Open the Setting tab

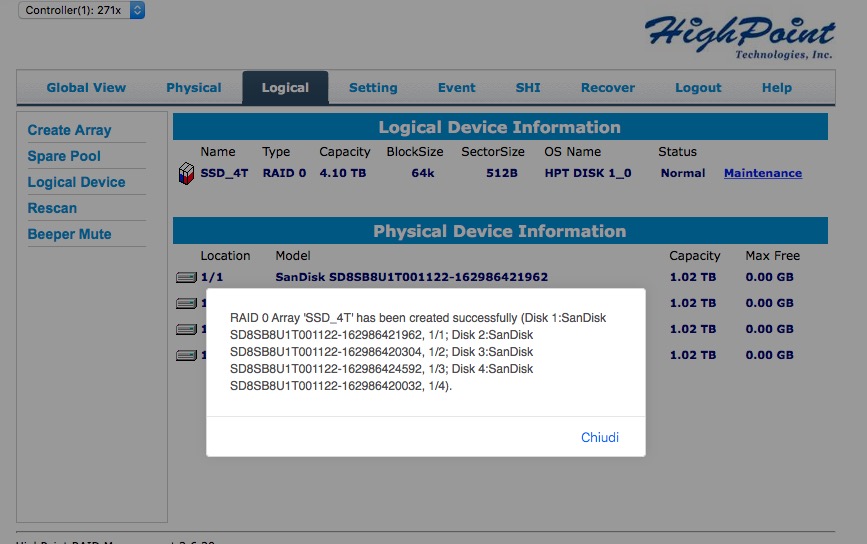(x=373, y=88)
